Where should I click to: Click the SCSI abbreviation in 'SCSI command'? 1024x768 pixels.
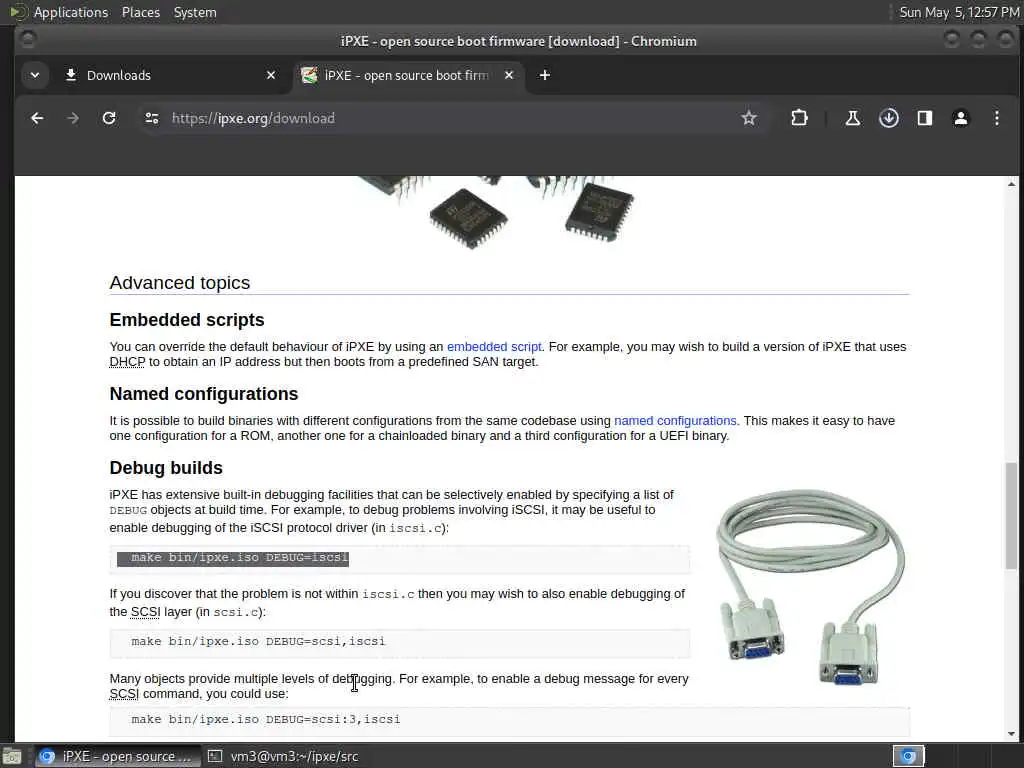tap(124, 694)
